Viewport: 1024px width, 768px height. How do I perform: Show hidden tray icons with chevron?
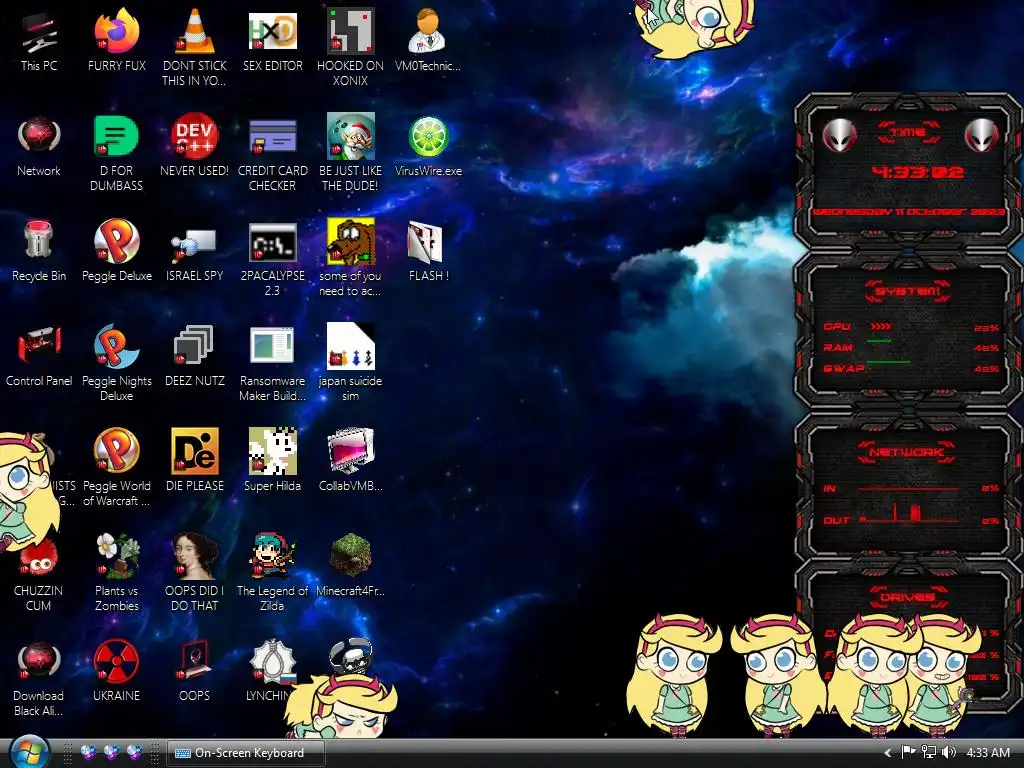click(887, 753)
